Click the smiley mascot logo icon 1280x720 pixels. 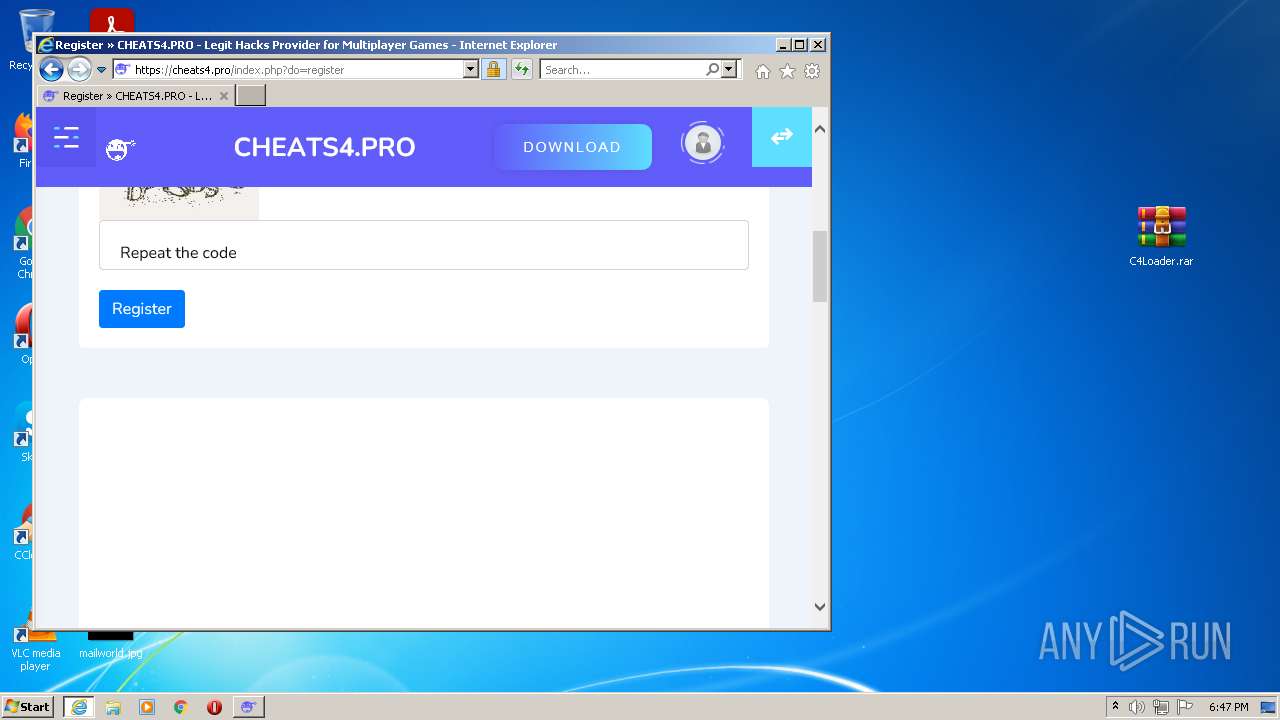(x=120, y=149)
